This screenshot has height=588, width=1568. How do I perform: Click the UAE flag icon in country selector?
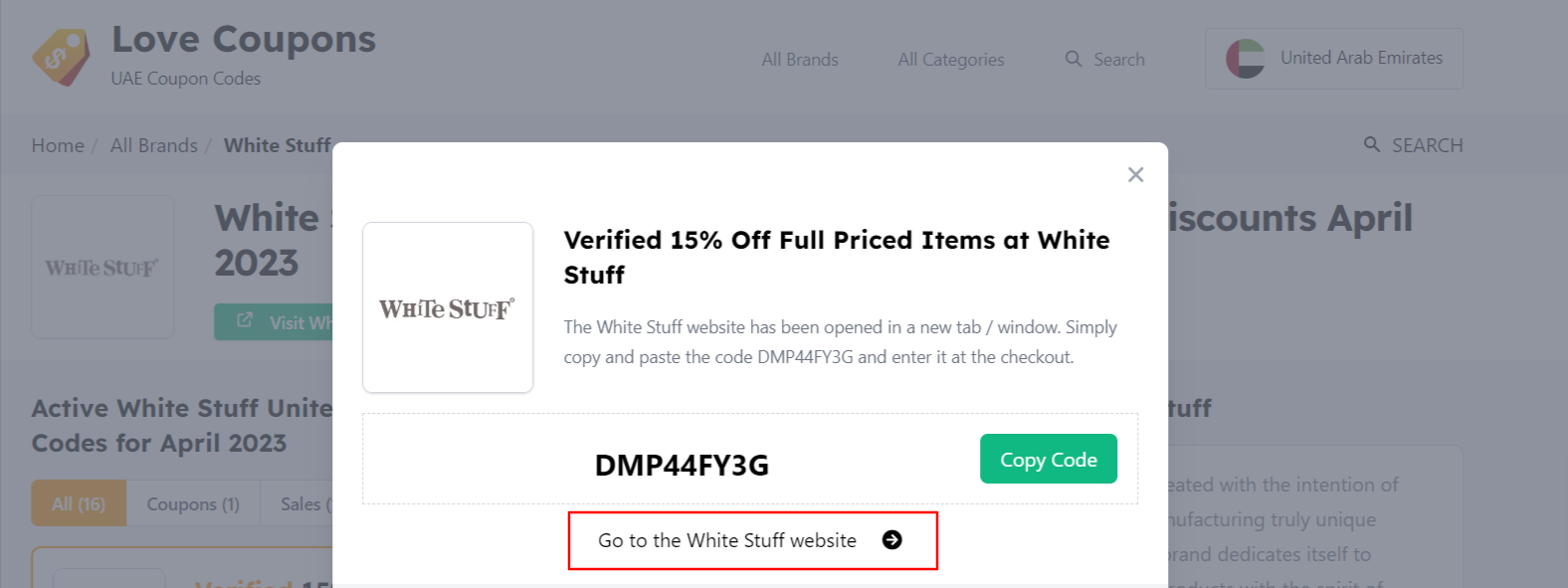(1246, 58)
